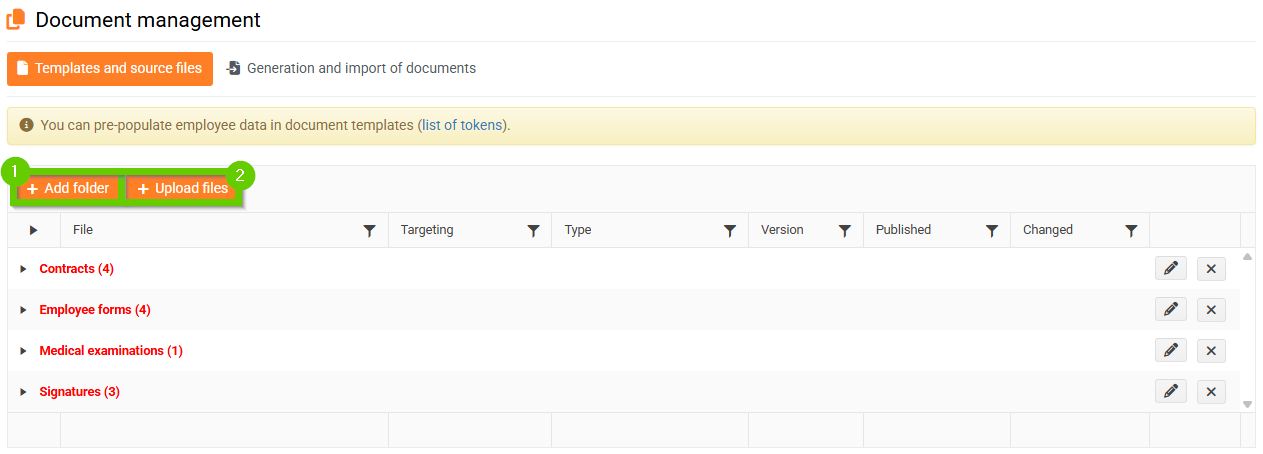This screenshot has width=1263, height=454.
Task: Open the list of tokens link
Action: [463, 126]
